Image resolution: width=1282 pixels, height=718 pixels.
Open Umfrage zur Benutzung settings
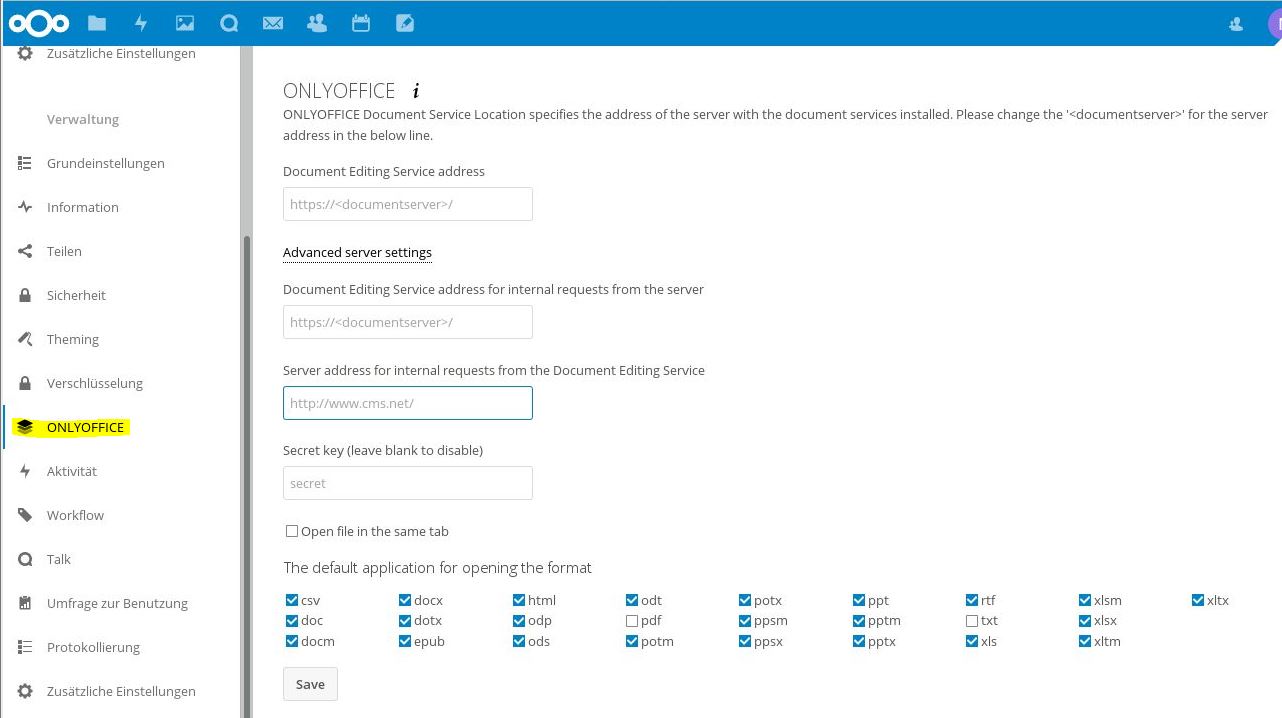tap(117, 603)
